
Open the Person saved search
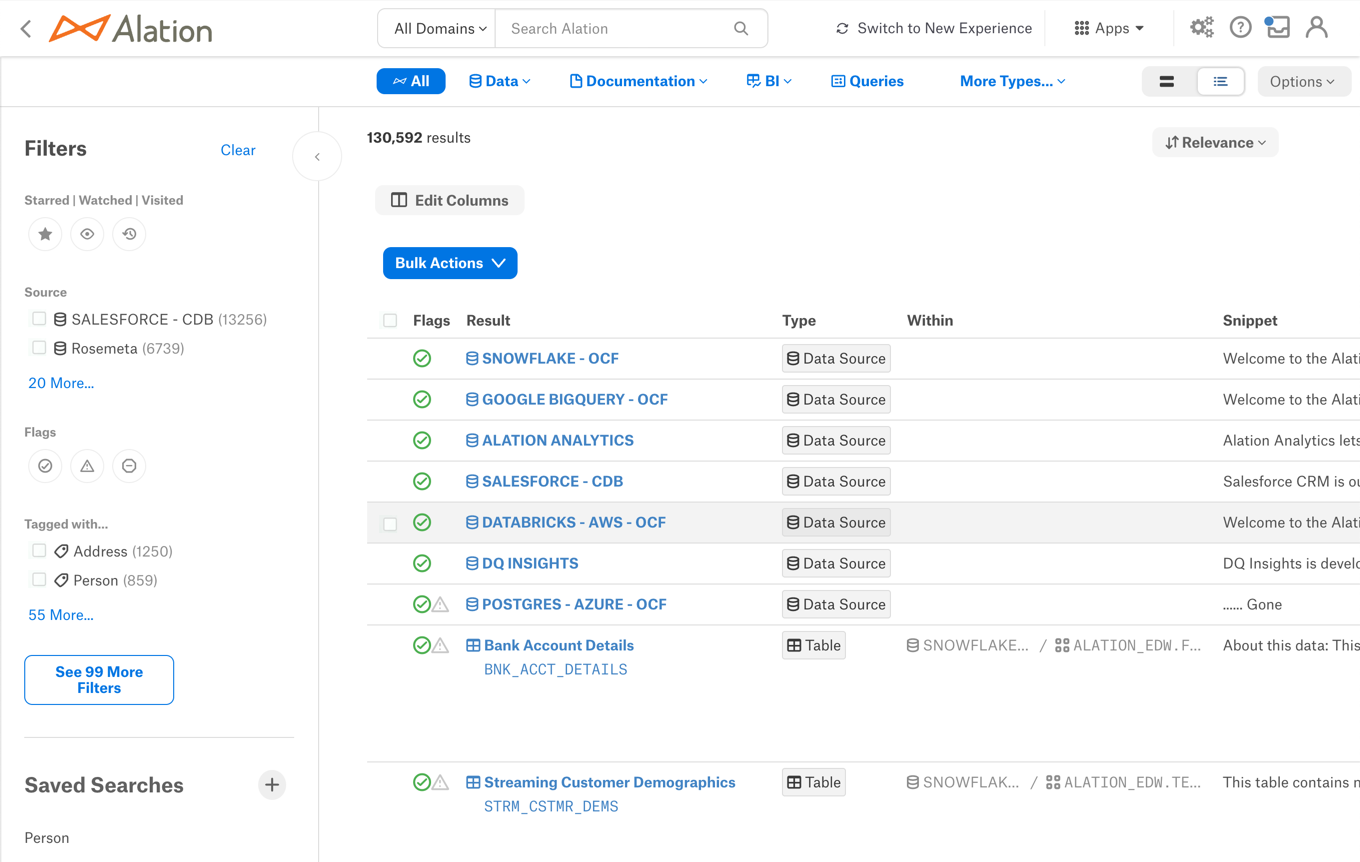click(x=47, y=838)
